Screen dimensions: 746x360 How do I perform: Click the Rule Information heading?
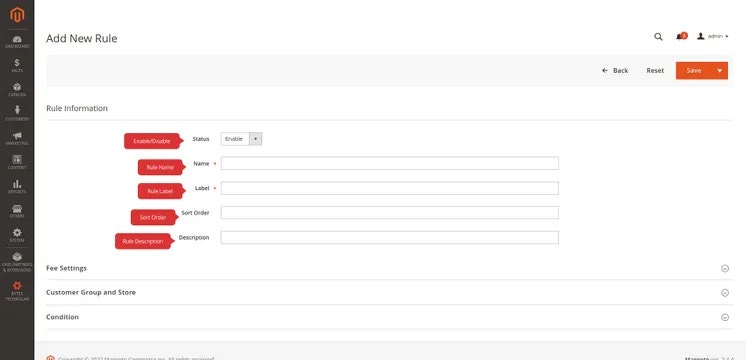click(77, 108)
